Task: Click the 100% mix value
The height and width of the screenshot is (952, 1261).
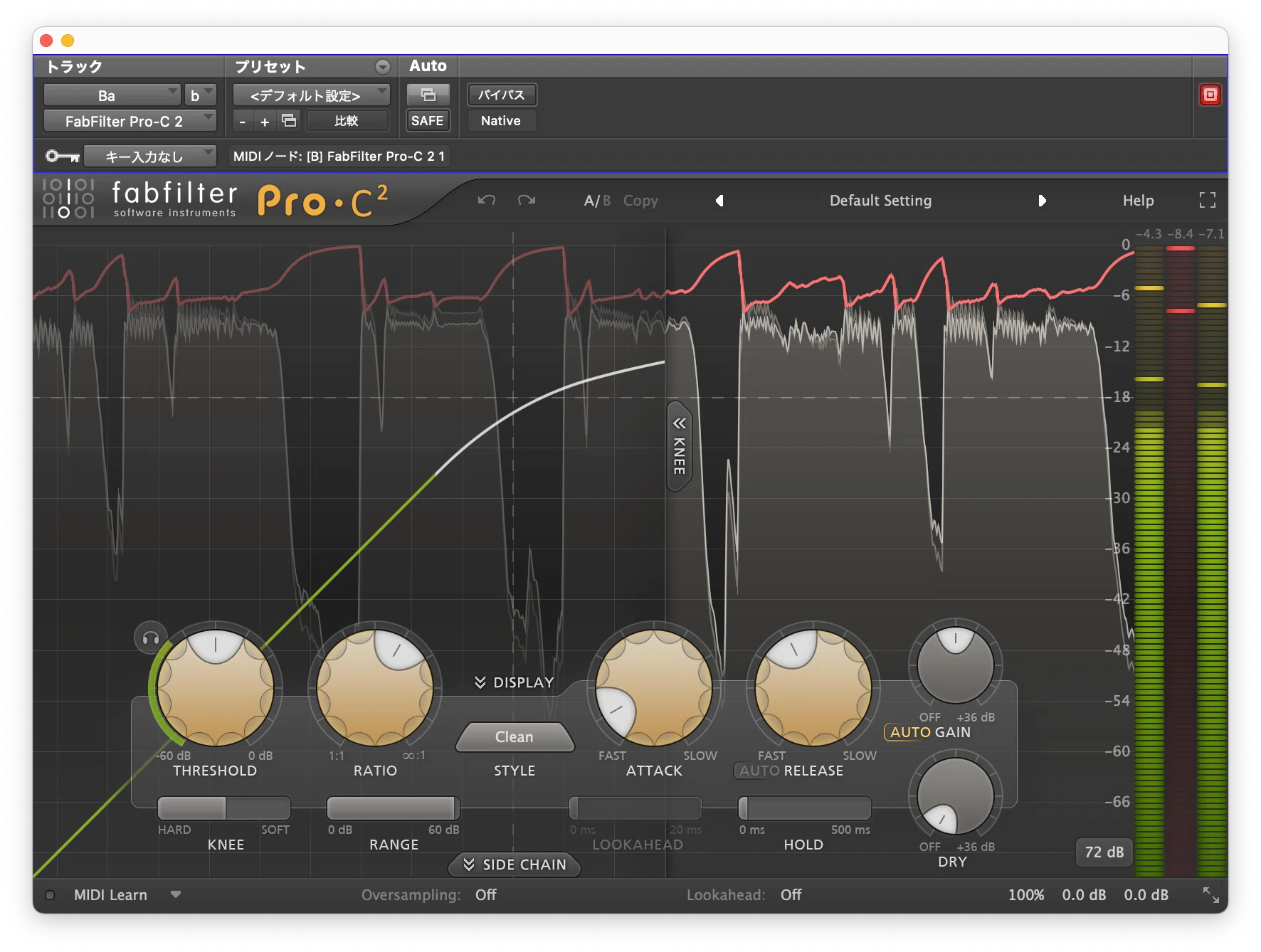Action: [1026, 895]
